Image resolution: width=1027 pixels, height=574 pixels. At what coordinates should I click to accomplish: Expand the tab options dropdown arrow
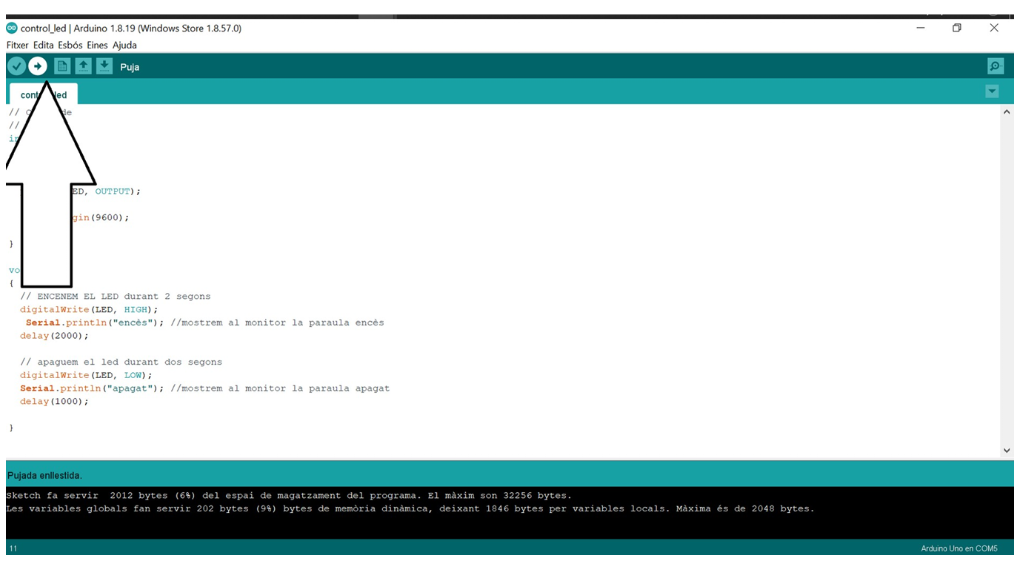point(992,91)
